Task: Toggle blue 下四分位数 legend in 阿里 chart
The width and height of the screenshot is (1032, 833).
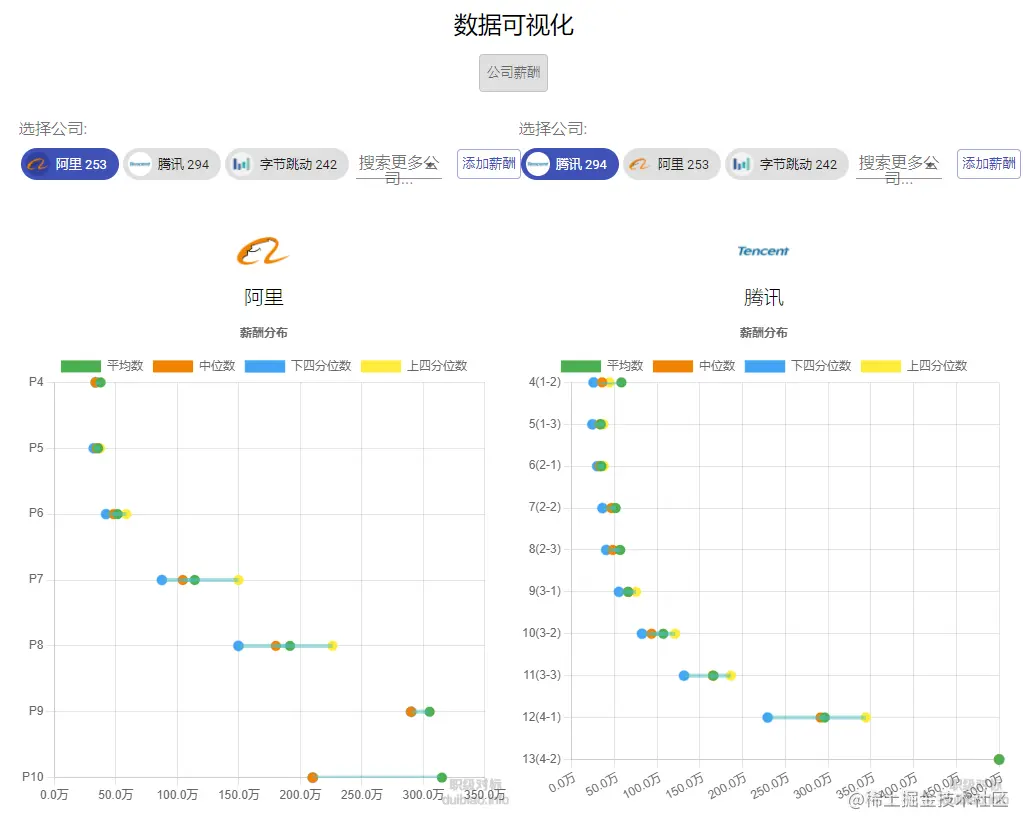Action: click(298, 366)
